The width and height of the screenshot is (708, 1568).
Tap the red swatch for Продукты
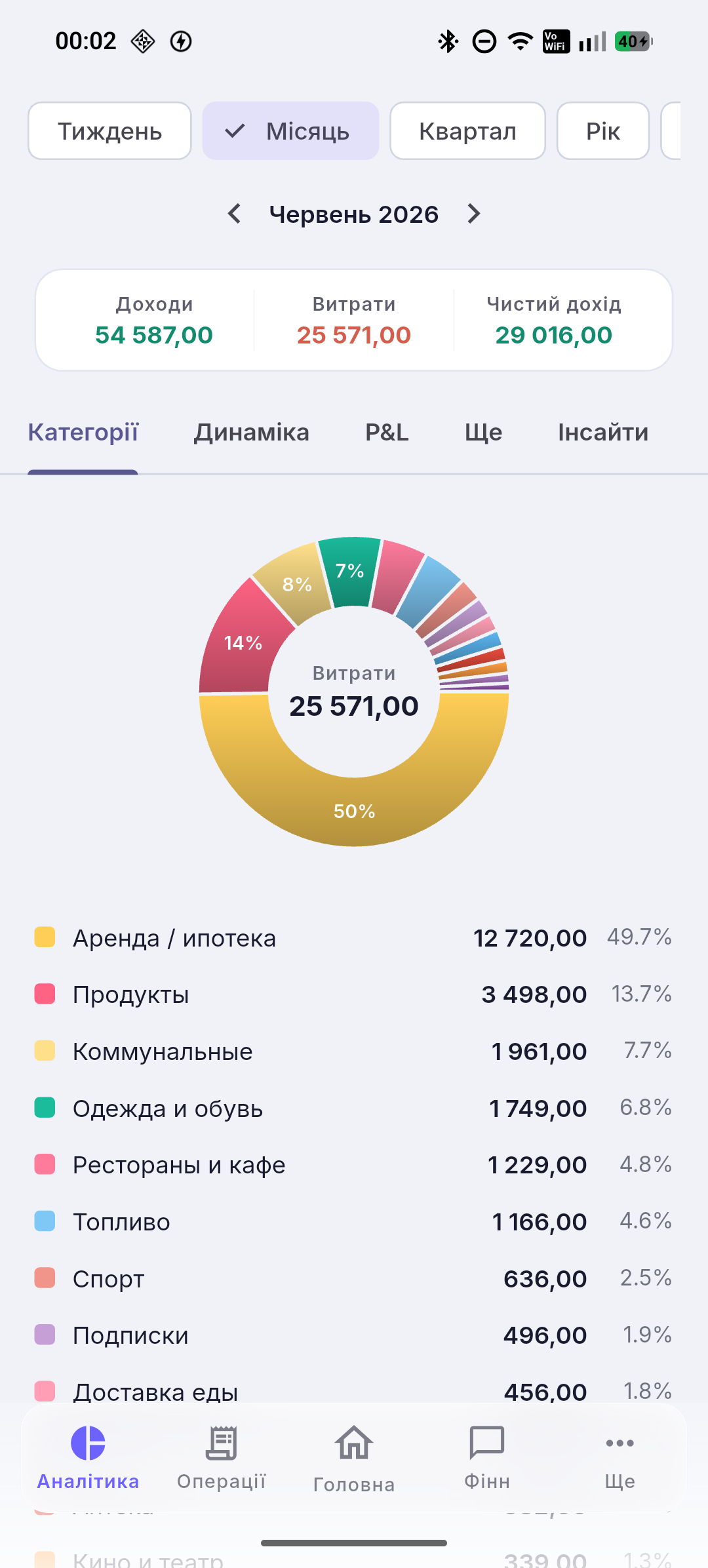[45, 994]
